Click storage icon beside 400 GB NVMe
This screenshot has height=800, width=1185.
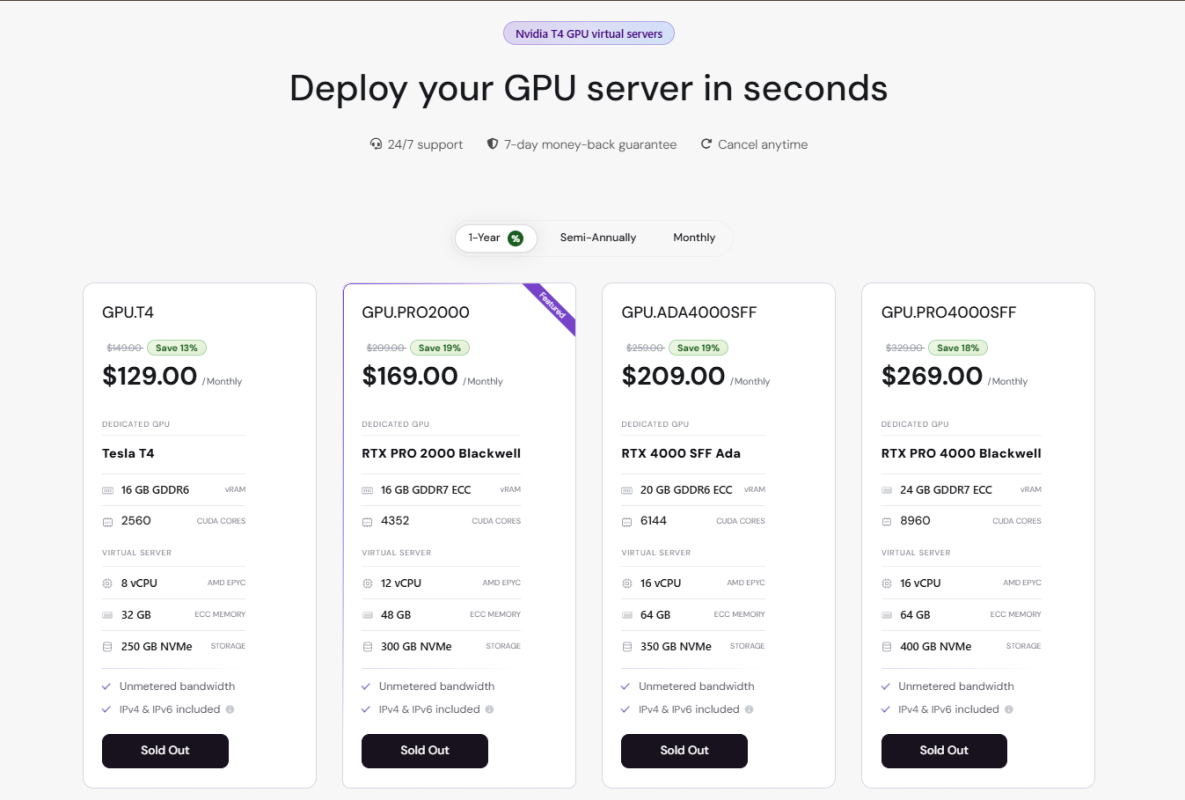886,647
